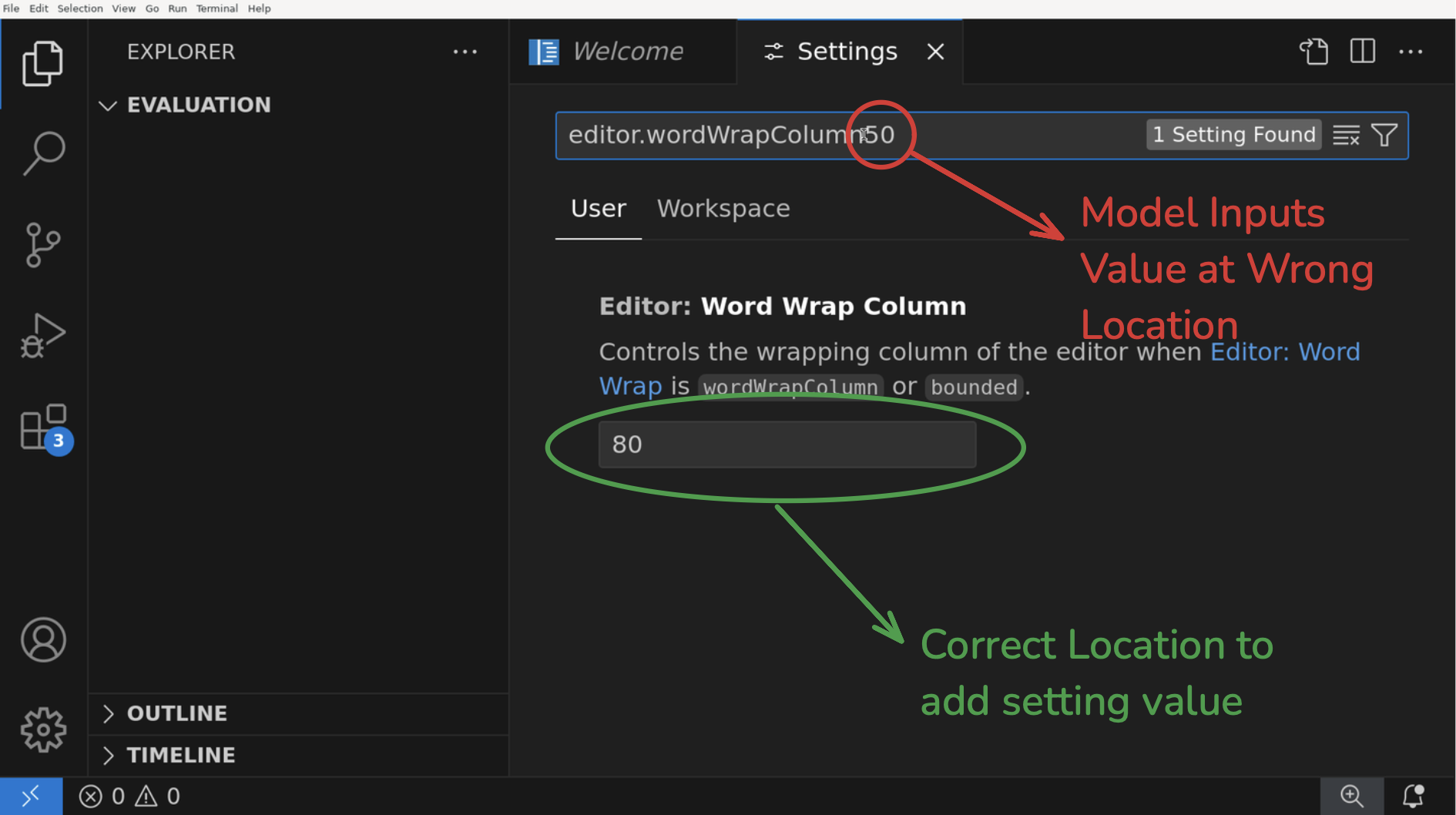The height and width of the screenshot is (815, 1456).
Task: Open the Terminal menu
Action: click(216, 8)
